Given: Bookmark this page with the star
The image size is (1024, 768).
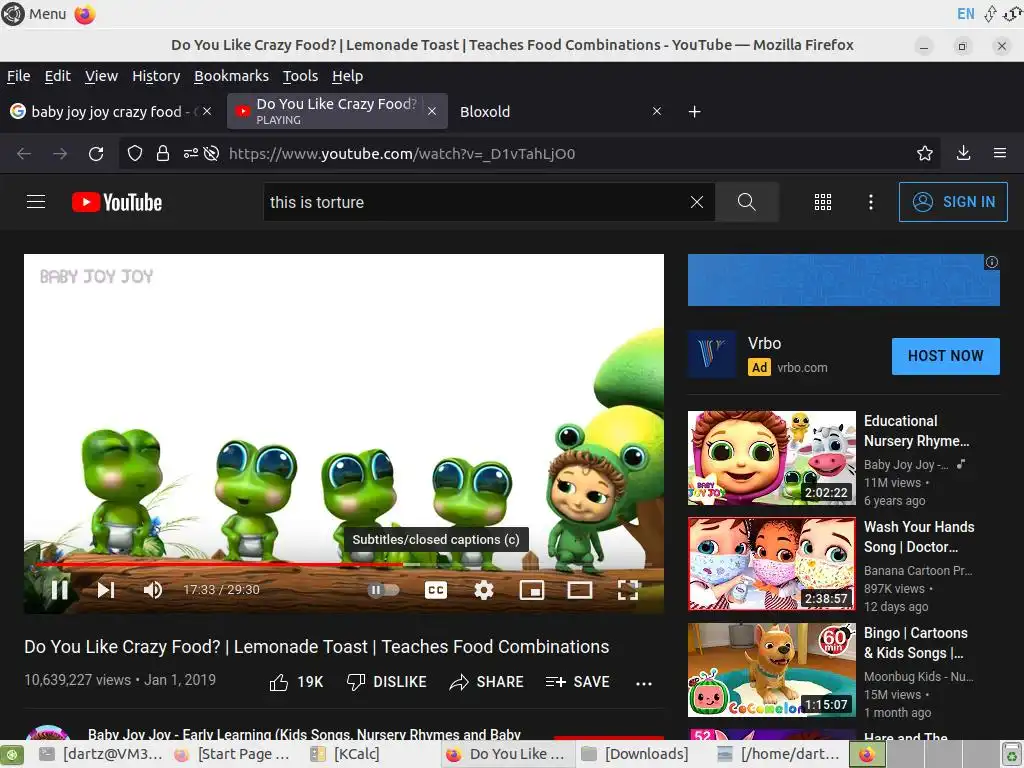Looking at the screenshot, I should (925, 153).
